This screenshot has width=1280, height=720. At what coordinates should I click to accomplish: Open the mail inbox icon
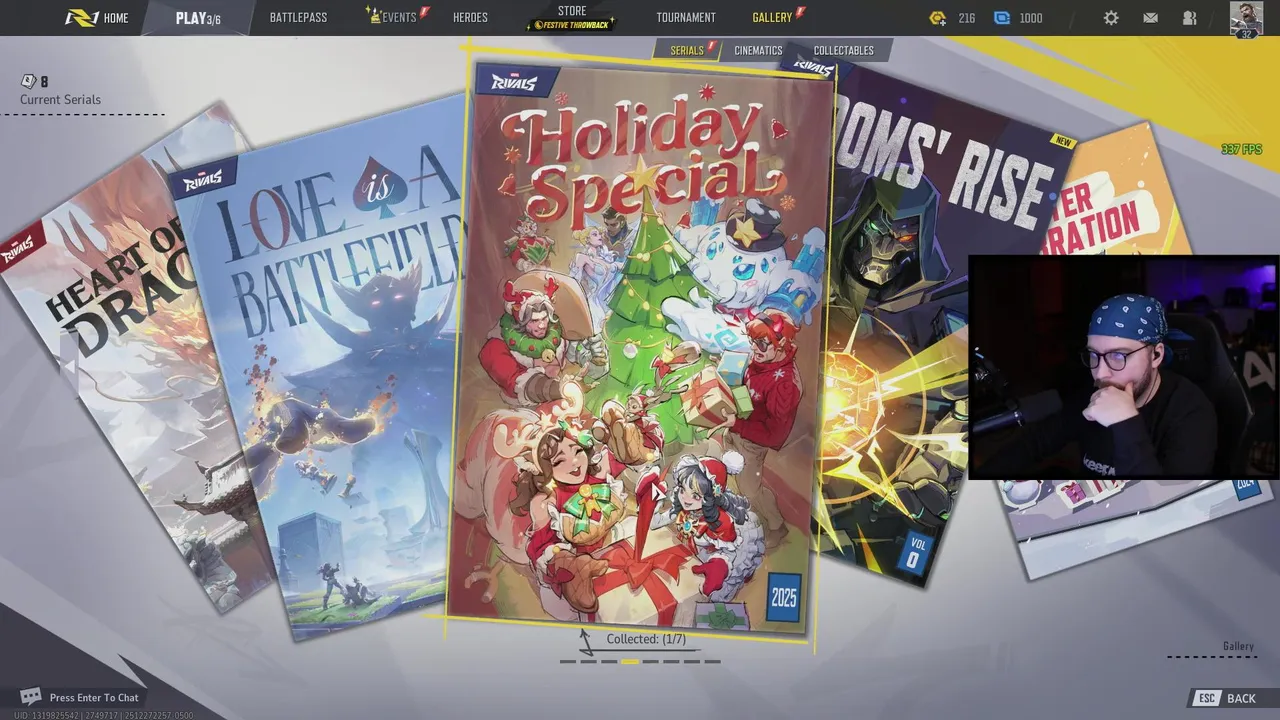point(1150,18)
